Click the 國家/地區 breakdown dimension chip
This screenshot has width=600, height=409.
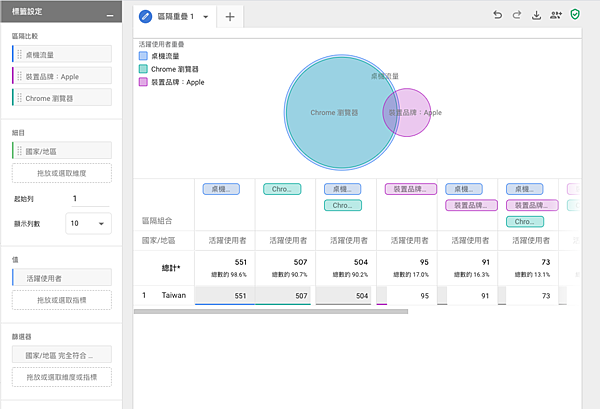coord(62,151)
